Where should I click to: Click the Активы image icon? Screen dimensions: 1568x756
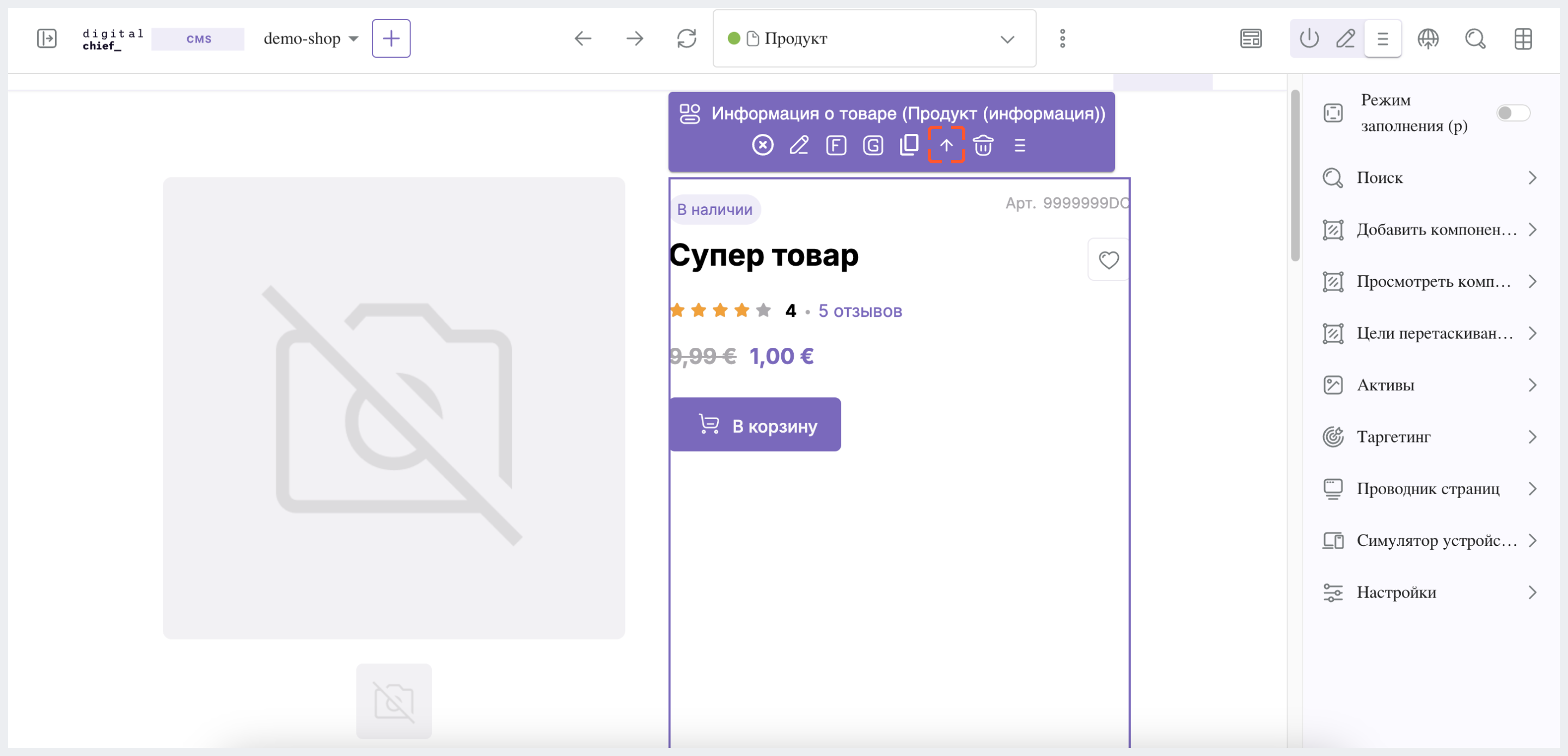pyautogui.click(x=1332, y=385)
